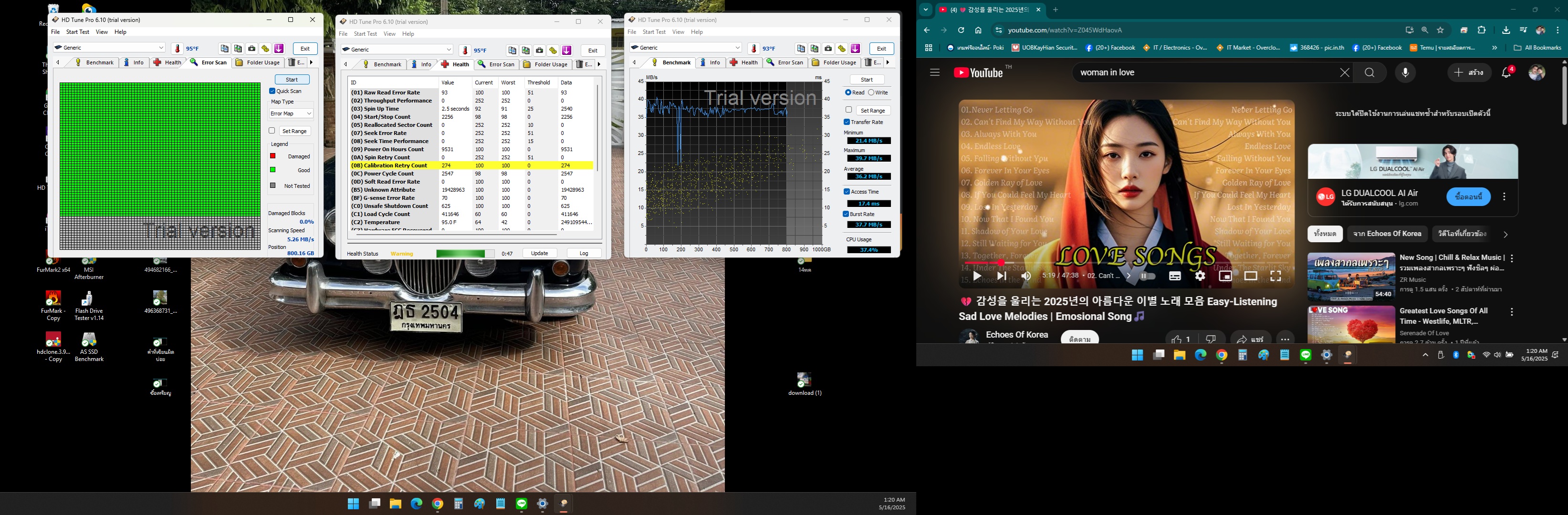Select Read radio in Benchmark window

click(848, 93)
